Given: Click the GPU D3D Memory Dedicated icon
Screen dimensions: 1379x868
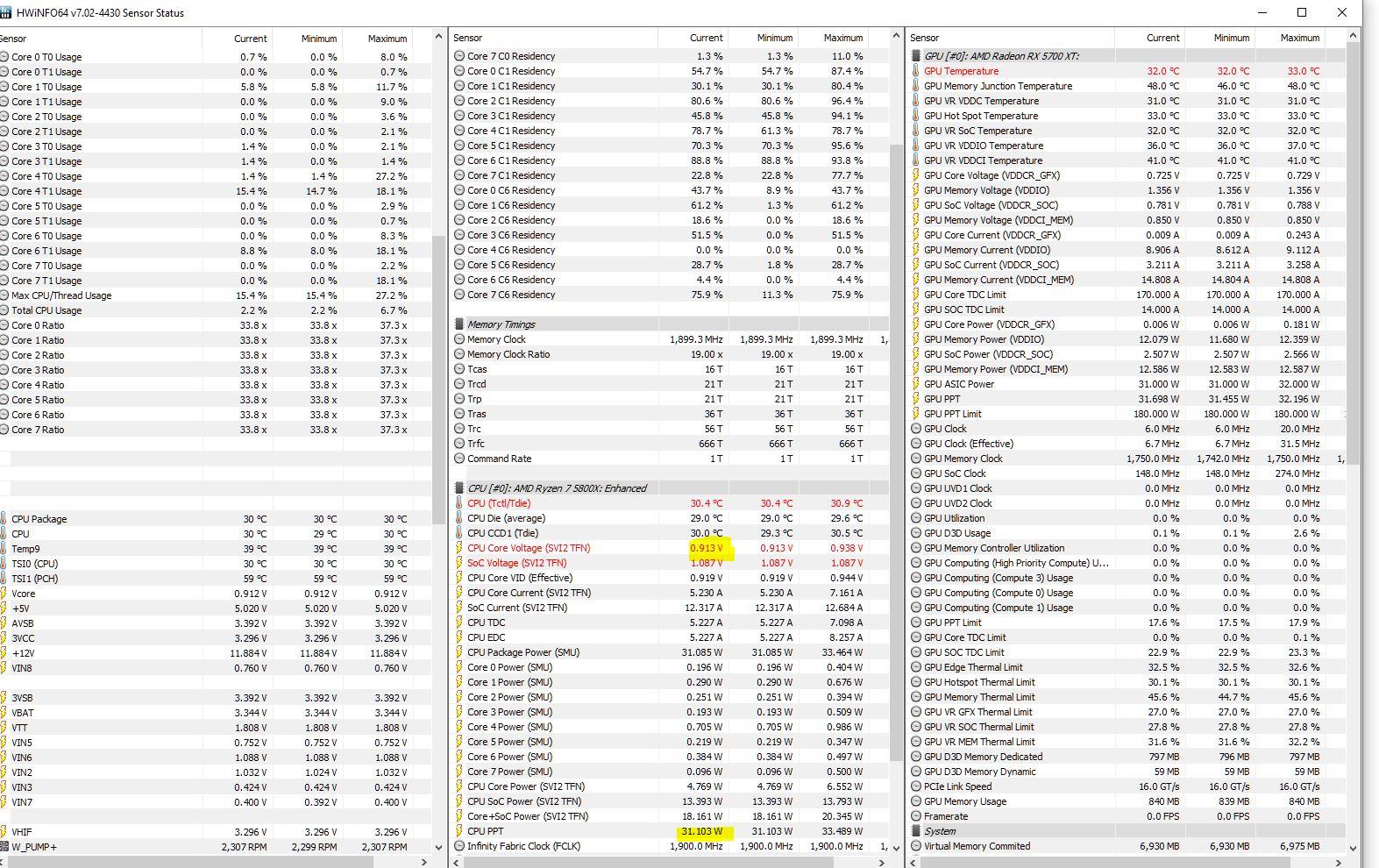Looking at the screenshot, I should click(916, 757).
